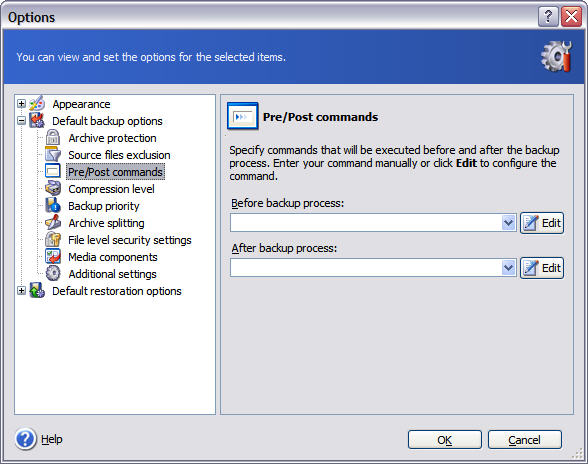Click the Media components icon
Viewport: 588px width, 464px height.
pyautogui.click(x=52, y=257)
